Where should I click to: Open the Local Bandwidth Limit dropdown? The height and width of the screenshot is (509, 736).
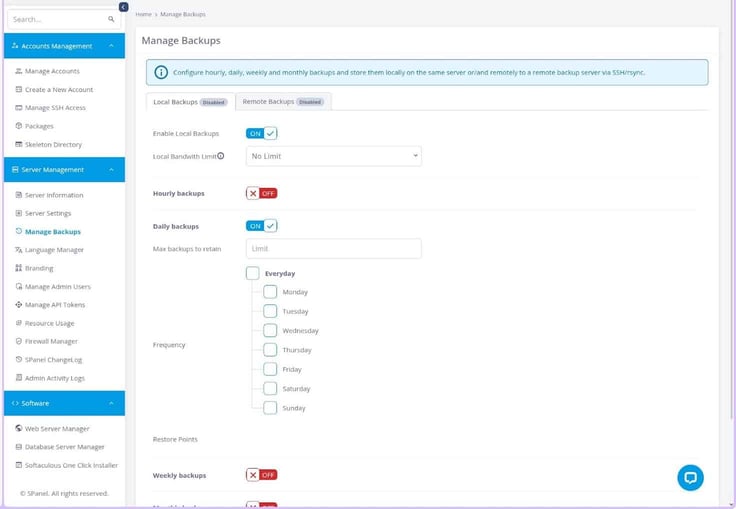(x=334, y=156)
